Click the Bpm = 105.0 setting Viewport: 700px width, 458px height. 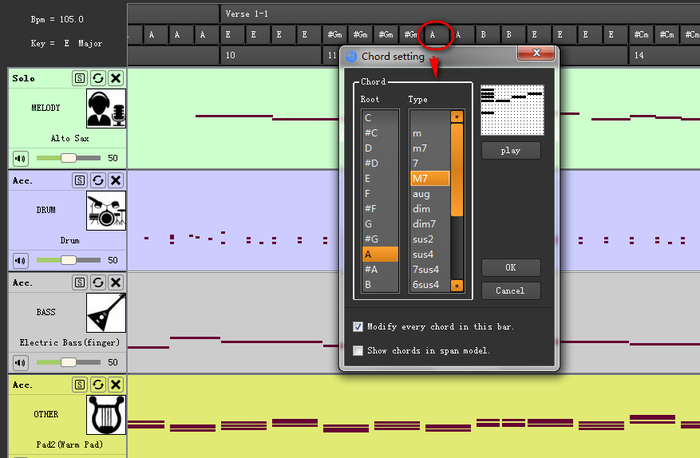(x=57, y=20)
